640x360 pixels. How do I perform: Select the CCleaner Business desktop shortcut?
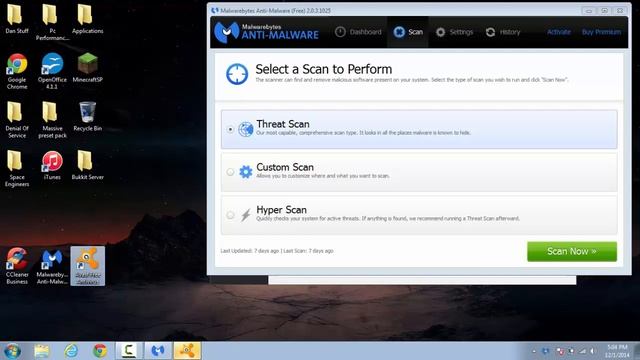[17, 266]
